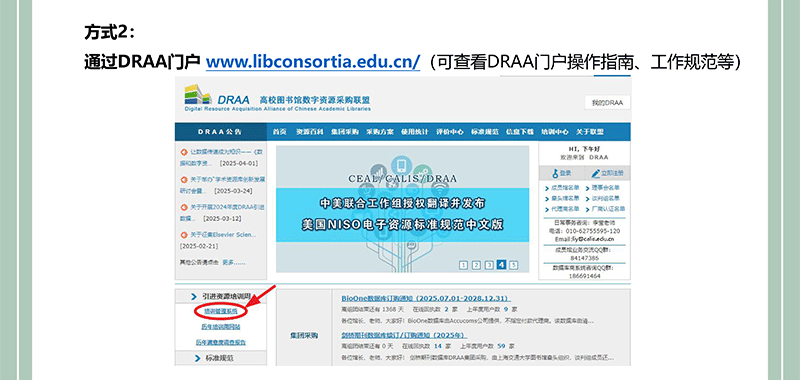800x380 pixels.
Task: Select banner slide 1 indicator
Action: (x=463, y=265)
